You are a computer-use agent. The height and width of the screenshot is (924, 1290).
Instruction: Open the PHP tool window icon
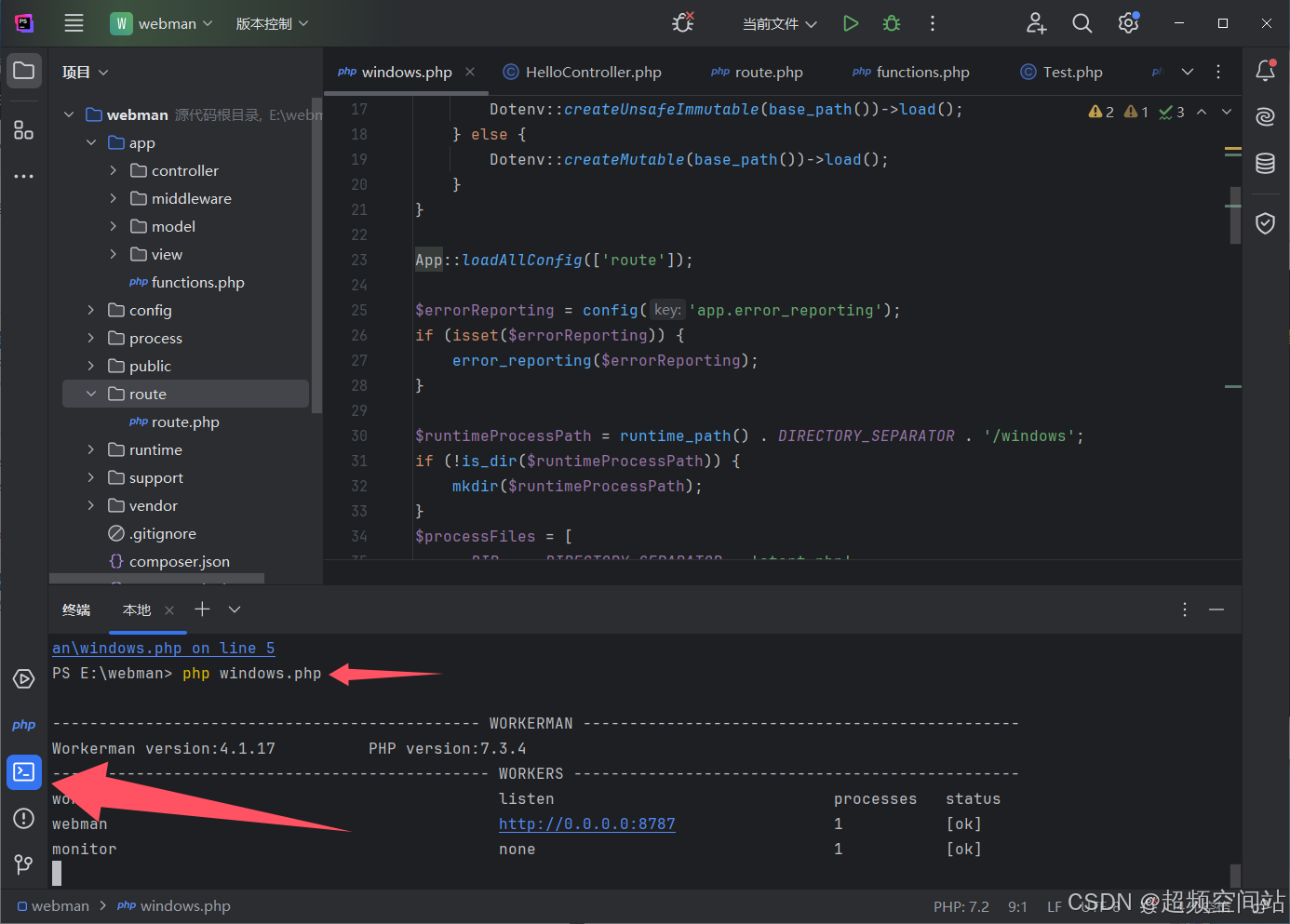coord(24,725)
